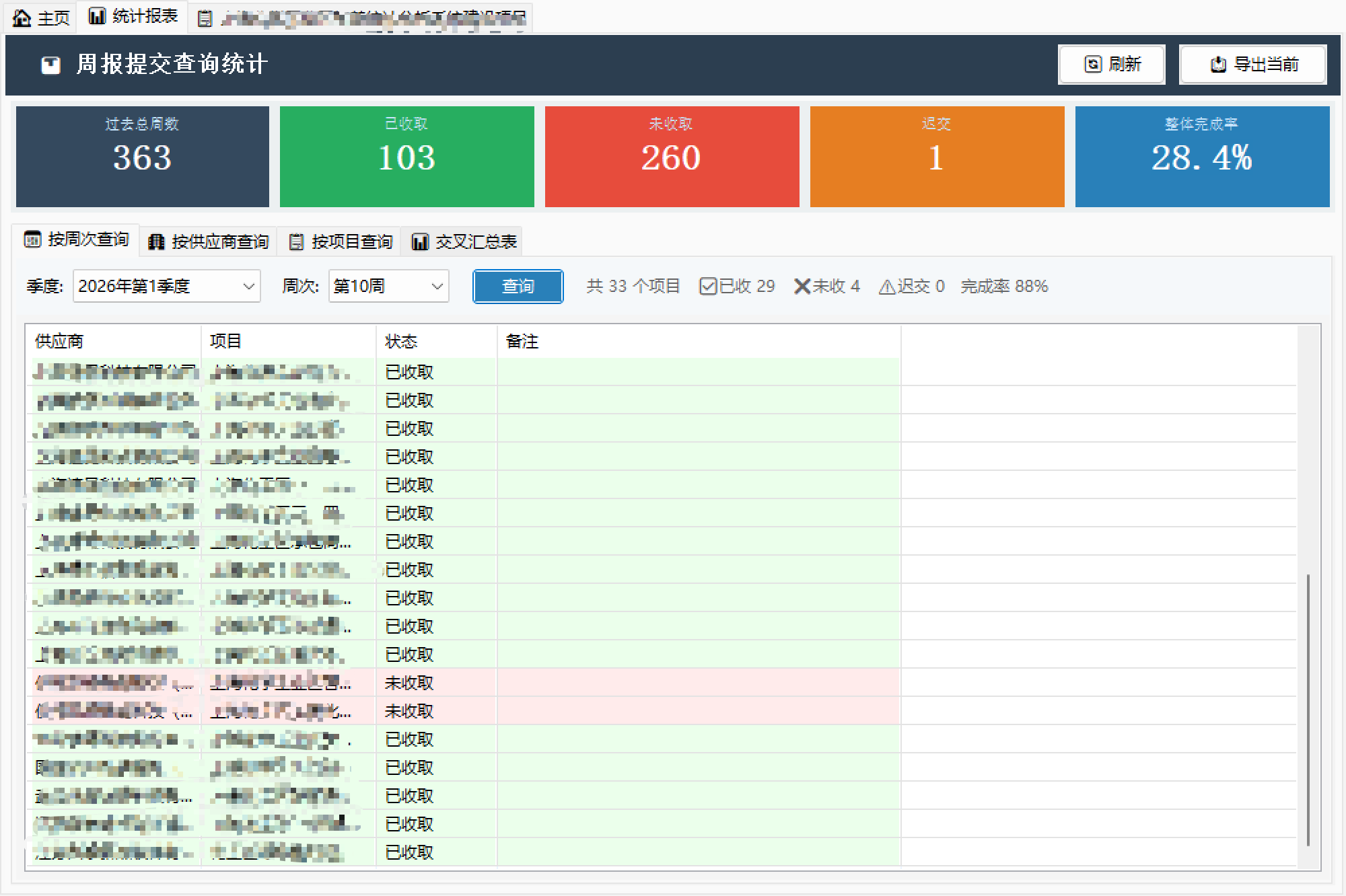
Task: Click the bar chart icon on 交叉汇总表 tab
Action: (x=420, y=242)
